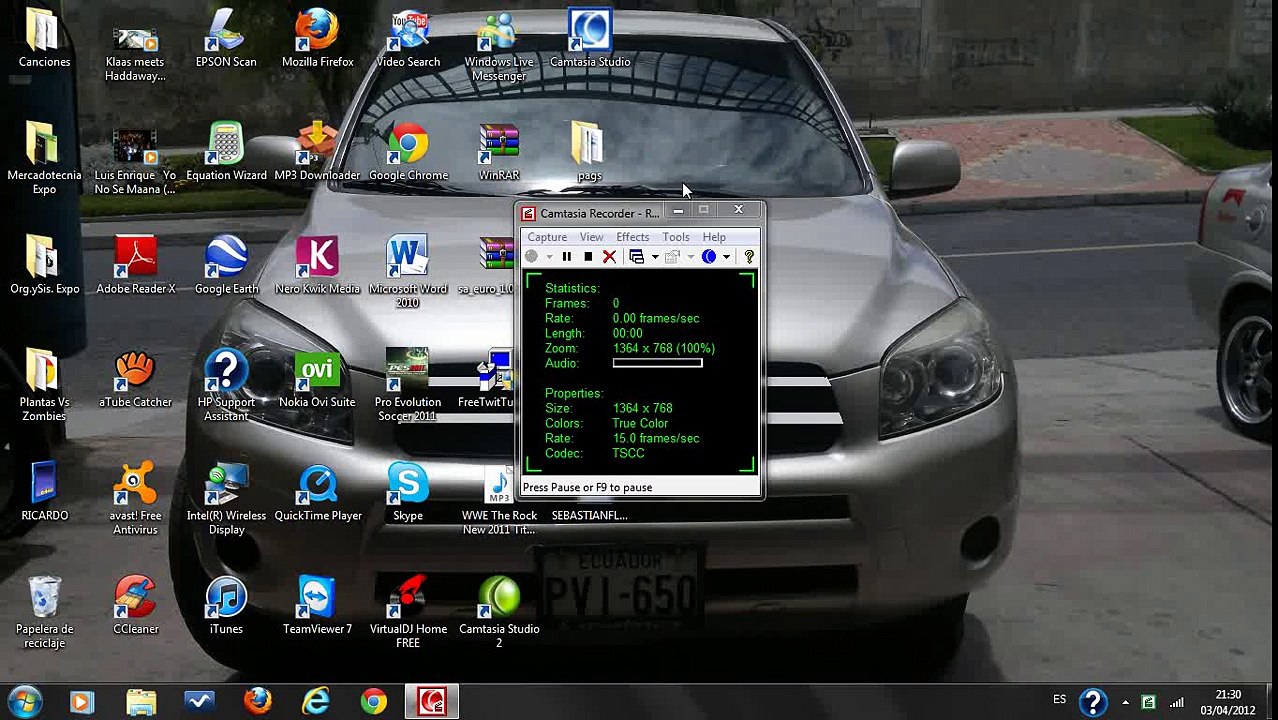Open the View menu in Recorder
This screenshot has height=720, width=1278.
pyautogui.click(x=591, y=237)
